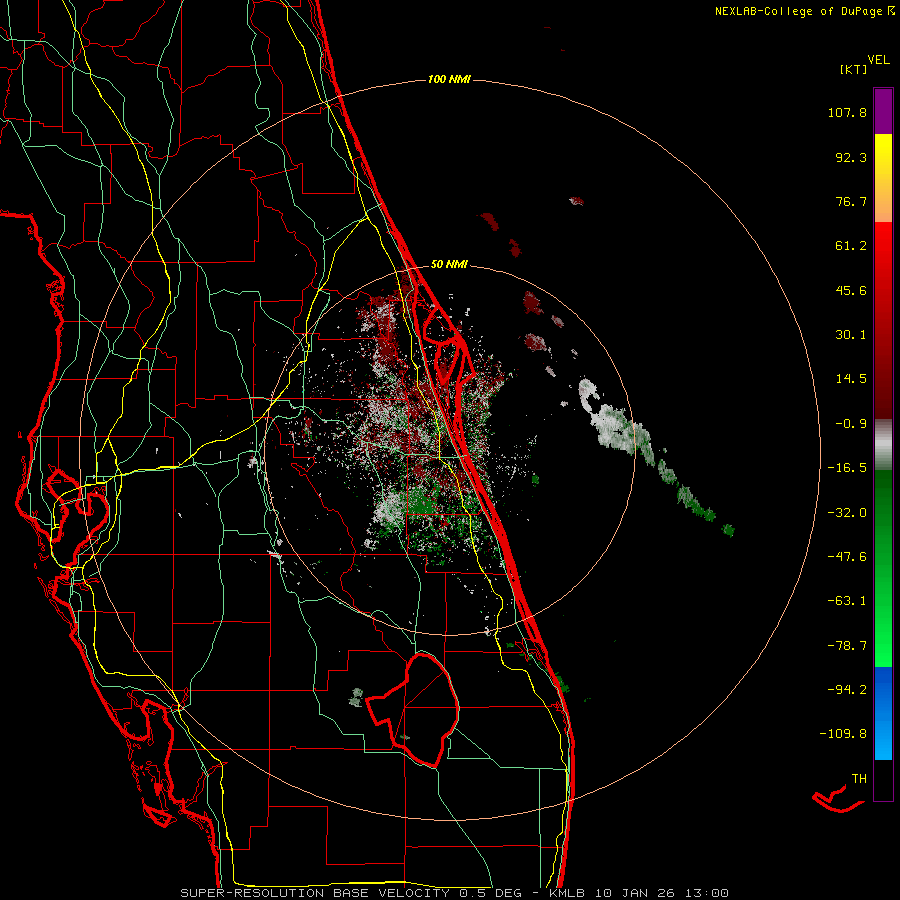Click the 92.3 velocity scale value

click(851, 157)
